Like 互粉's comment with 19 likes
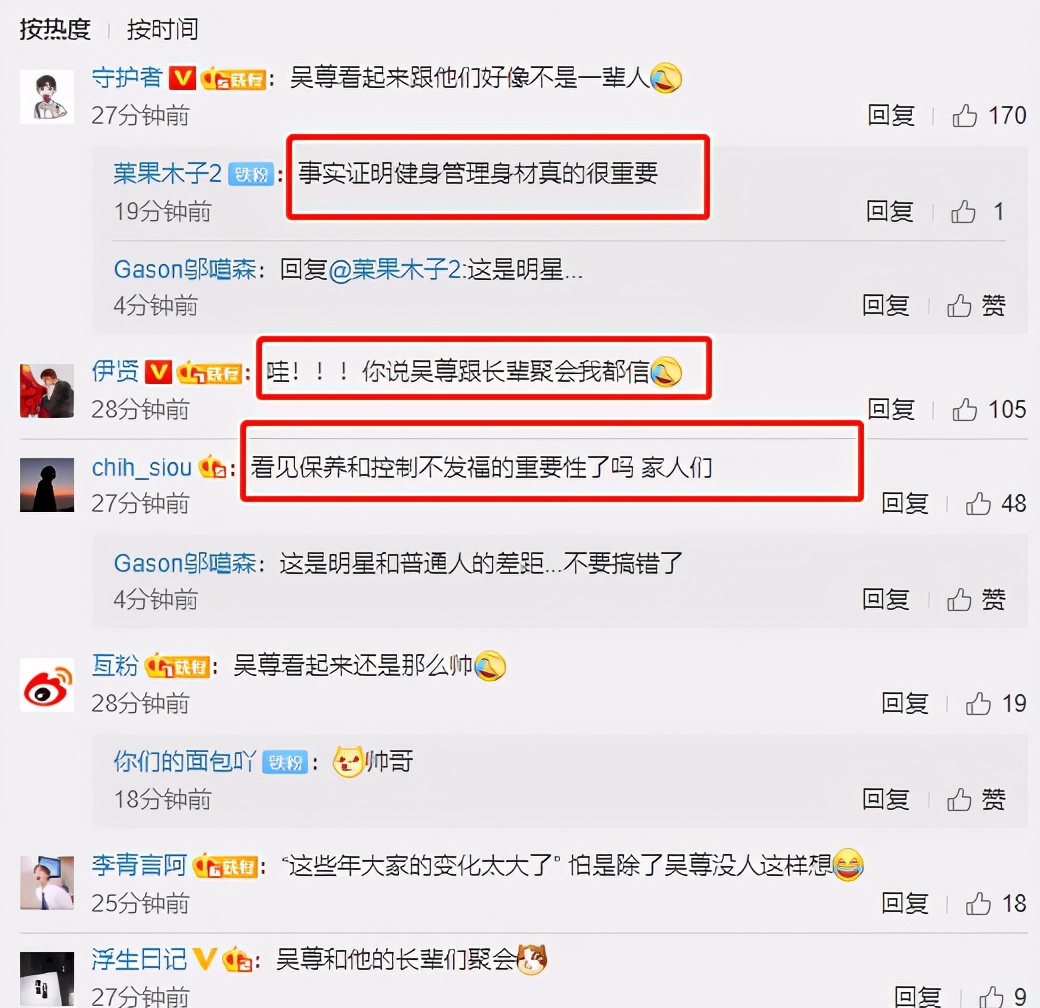The height and width of the screenshot is (1008, 1040). click(978, 703)
